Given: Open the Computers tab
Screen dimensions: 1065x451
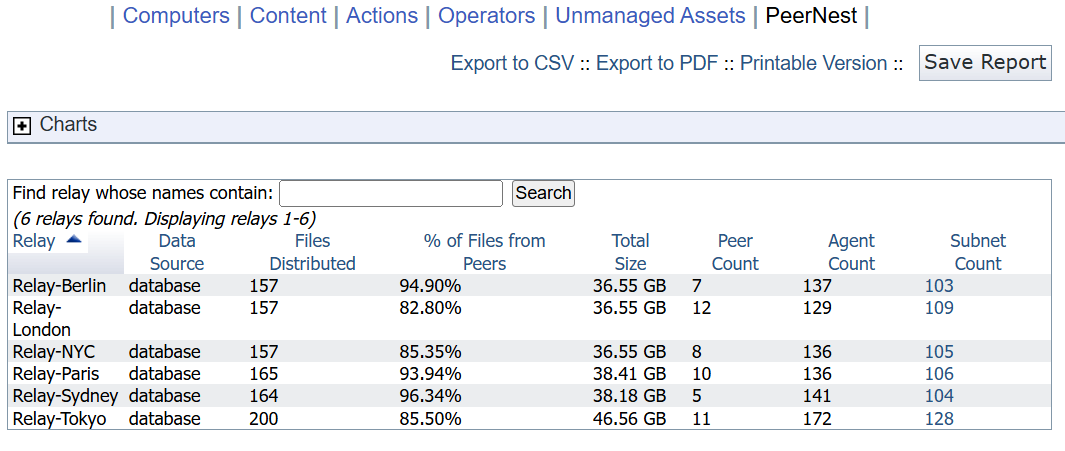Looking at the screenshot, I should tap(176, 16).
